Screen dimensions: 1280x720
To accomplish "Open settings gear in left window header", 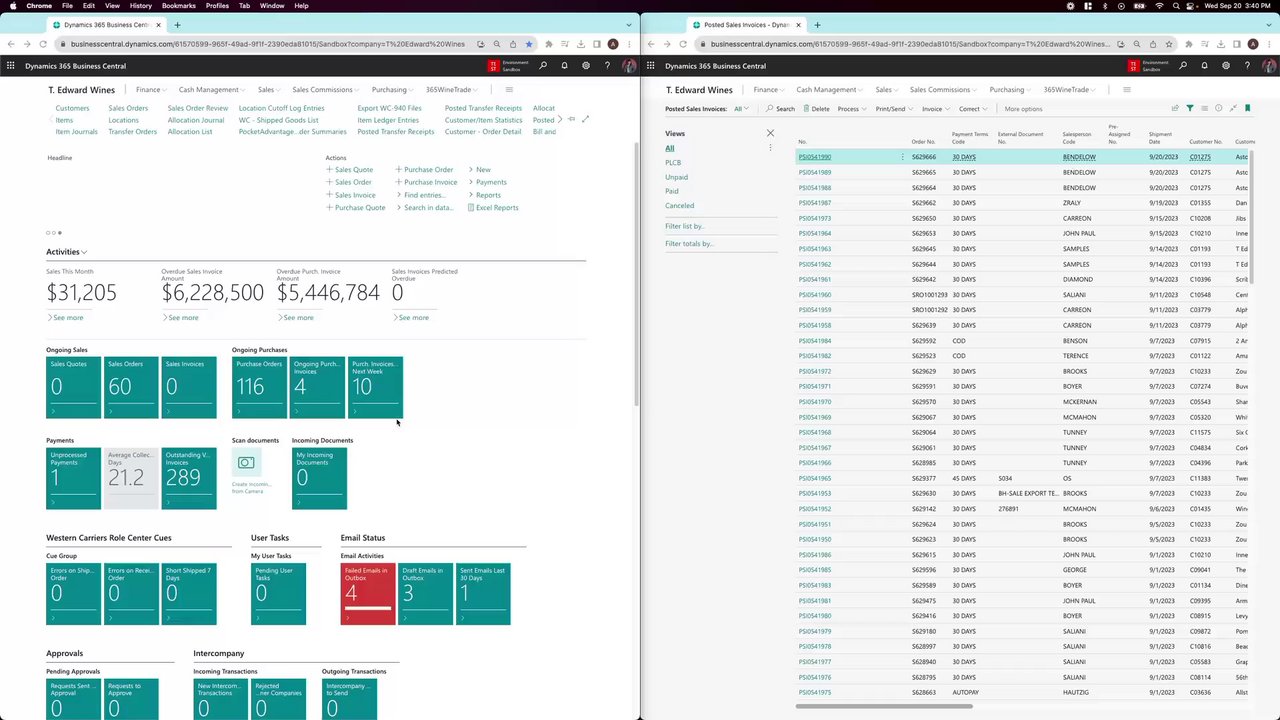I will 586,66.
